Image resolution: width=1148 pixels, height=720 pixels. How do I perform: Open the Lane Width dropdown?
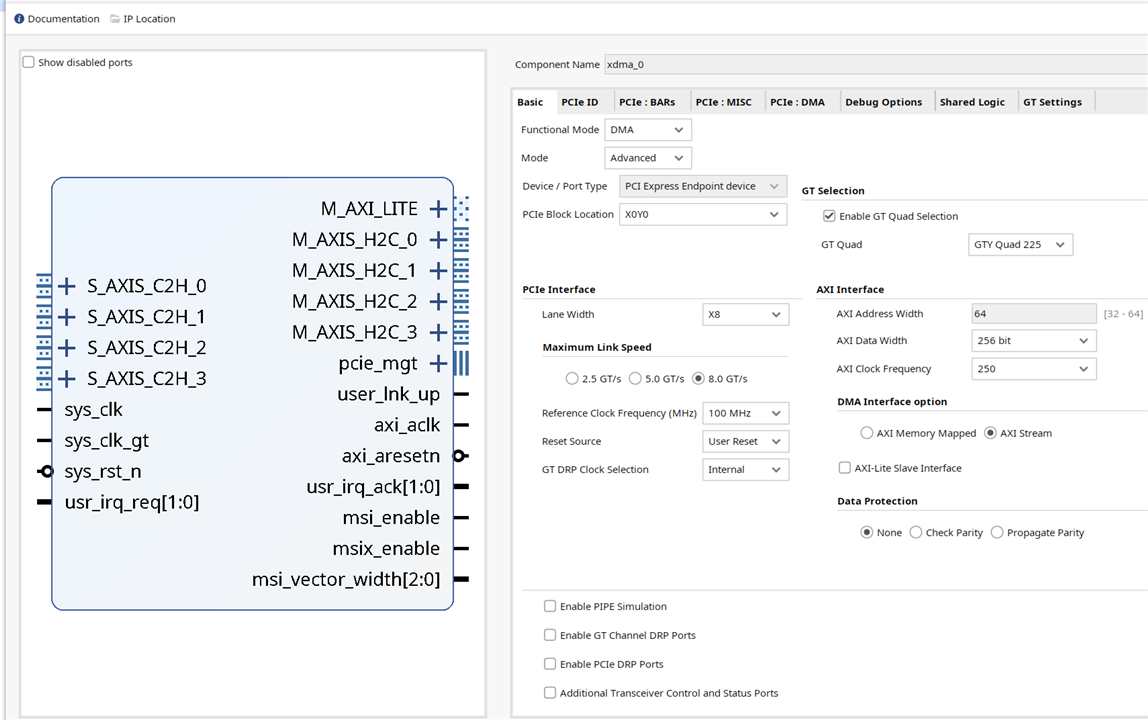pyautogui.click(x=745, y=314)
